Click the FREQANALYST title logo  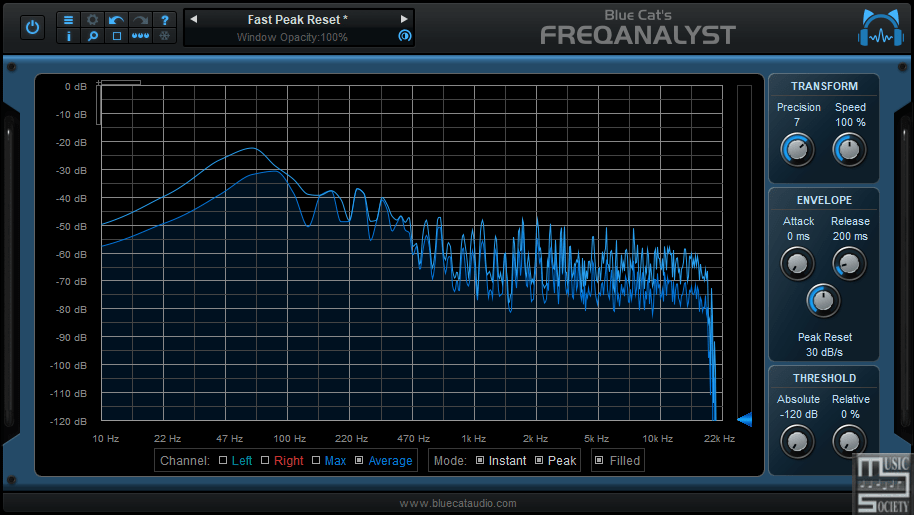638,36
